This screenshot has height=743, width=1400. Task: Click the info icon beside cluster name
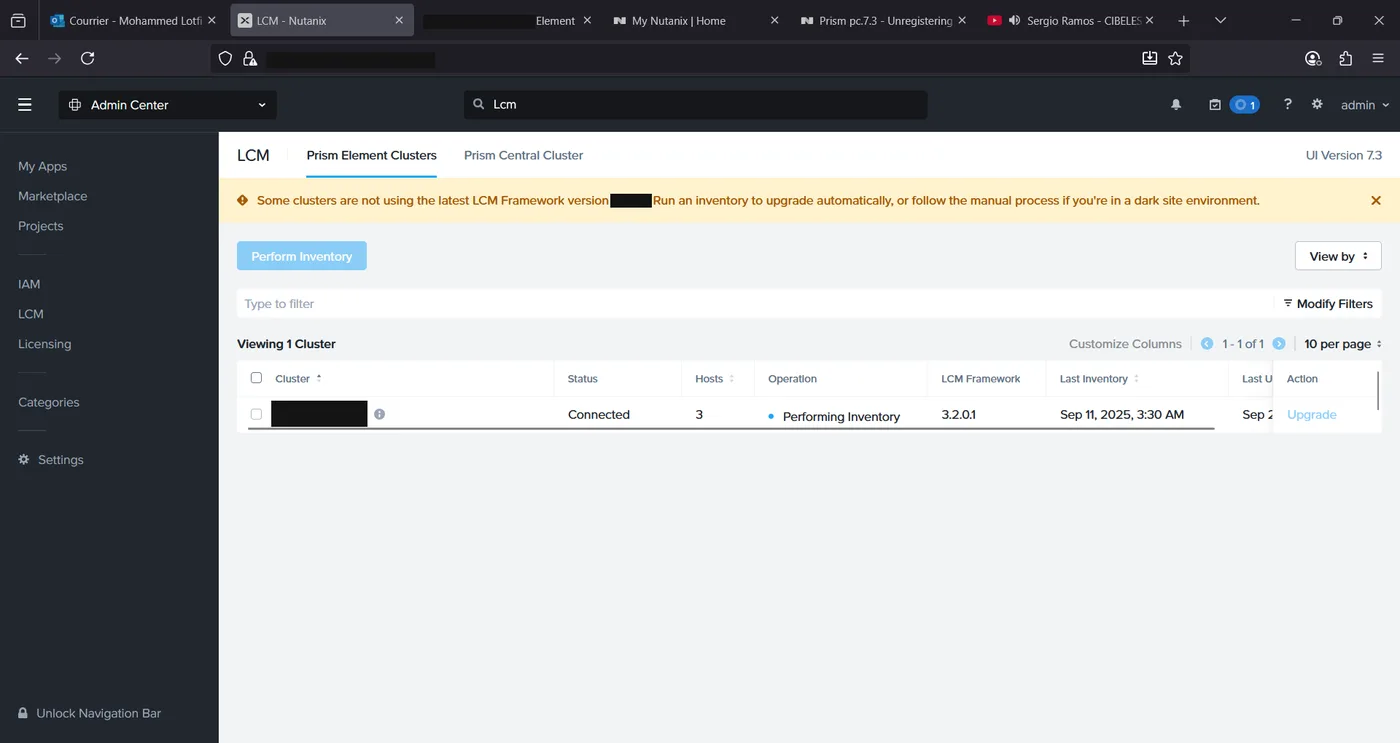tap(379, 414)
